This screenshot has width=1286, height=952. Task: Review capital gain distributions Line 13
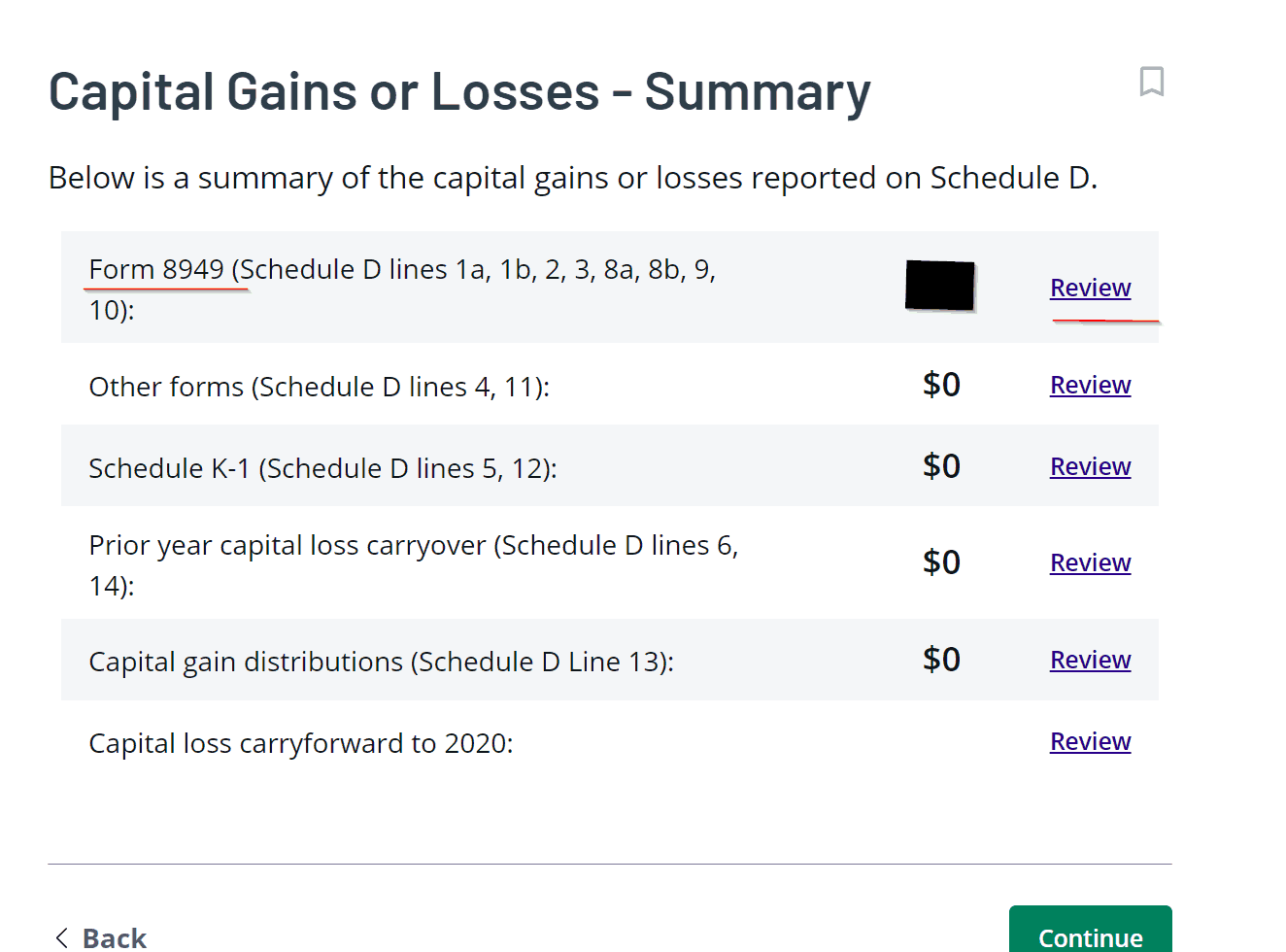[1090, 660]
